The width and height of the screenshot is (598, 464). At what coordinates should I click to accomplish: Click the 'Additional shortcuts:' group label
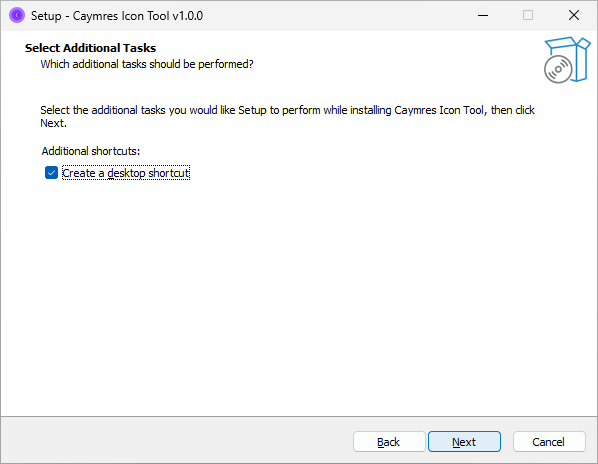[91, 151]
